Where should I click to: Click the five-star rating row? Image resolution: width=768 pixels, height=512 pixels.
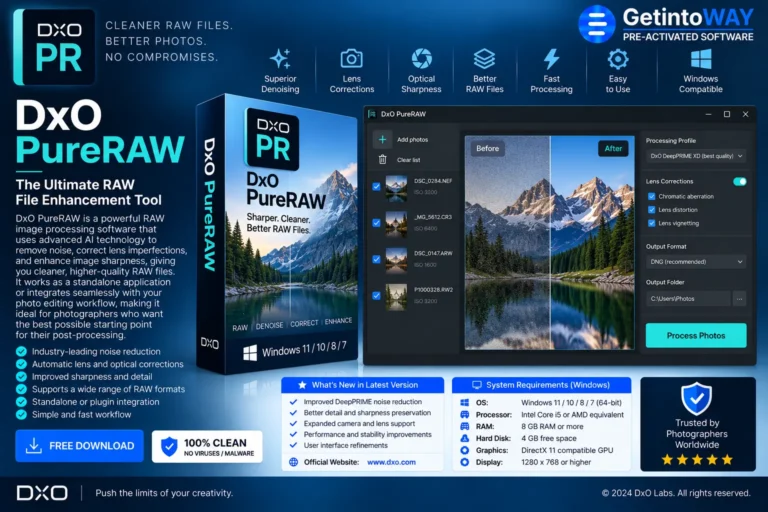(x=696, y=460)
